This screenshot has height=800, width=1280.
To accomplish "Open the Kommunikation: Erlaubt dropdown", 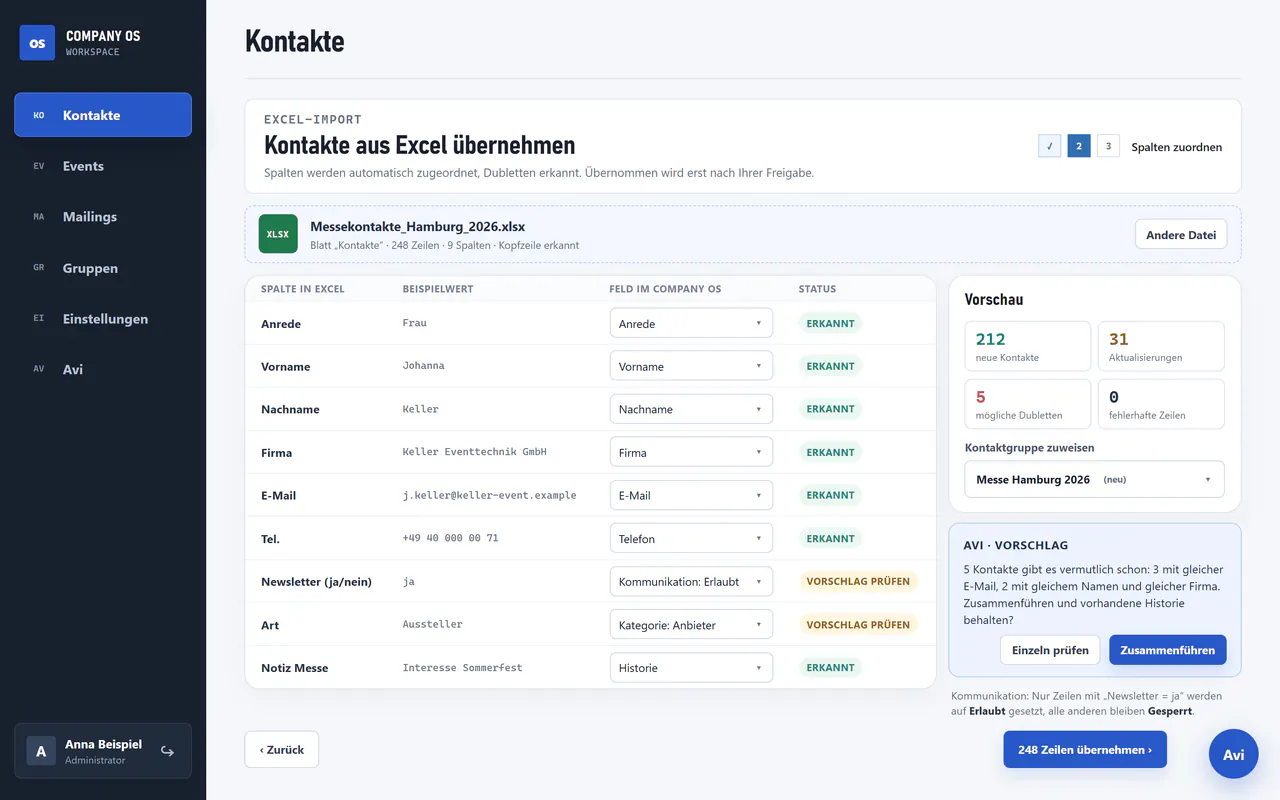I will coord(691,581).
